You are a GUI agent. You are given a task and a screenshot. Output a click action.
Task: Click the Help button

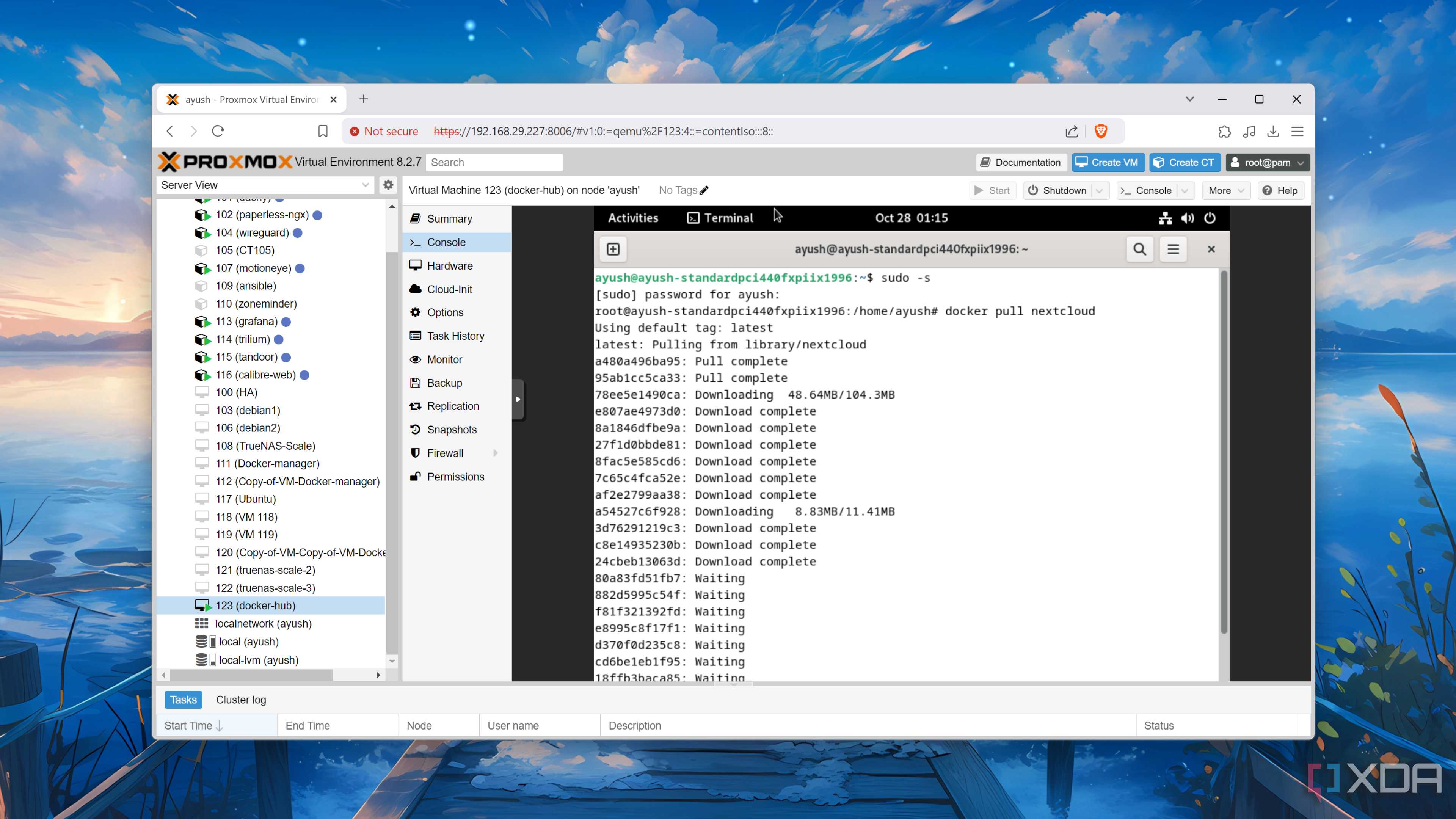click(x=1280, y=190)
